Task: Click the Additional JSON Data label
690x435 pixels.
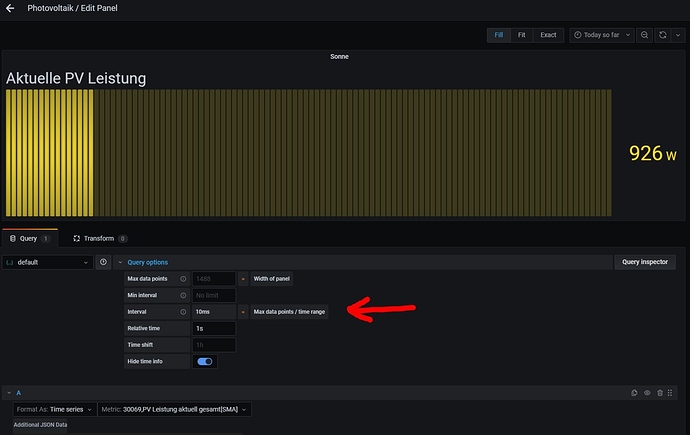Action: [40, 425]
